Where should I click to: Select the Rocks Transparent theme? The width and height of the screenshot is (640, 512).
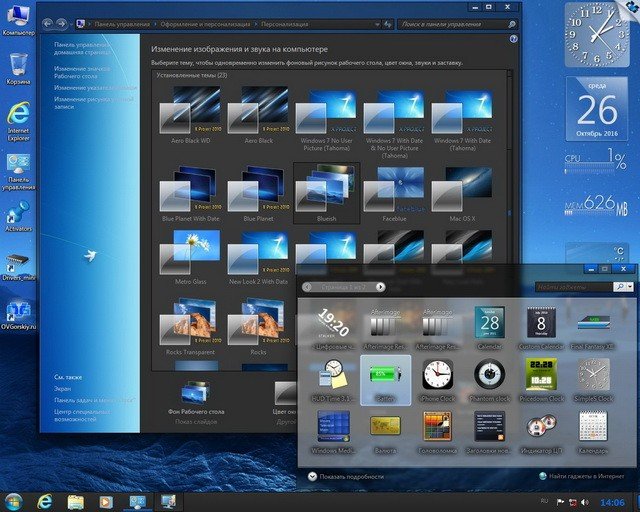pyautogui.click(x=190, y=327)
